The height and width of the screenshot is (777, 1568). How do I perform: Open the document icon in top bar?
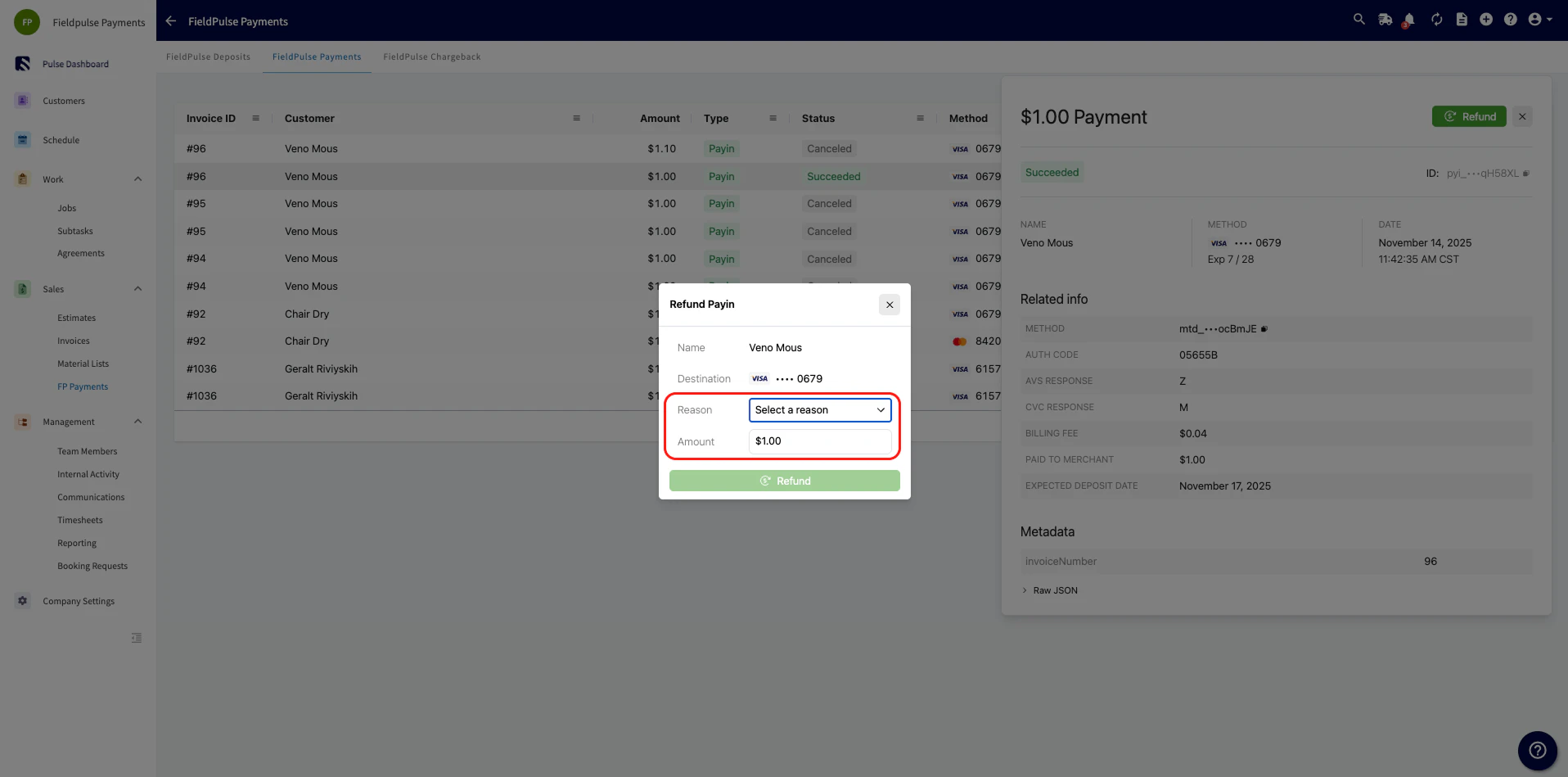1462,19
